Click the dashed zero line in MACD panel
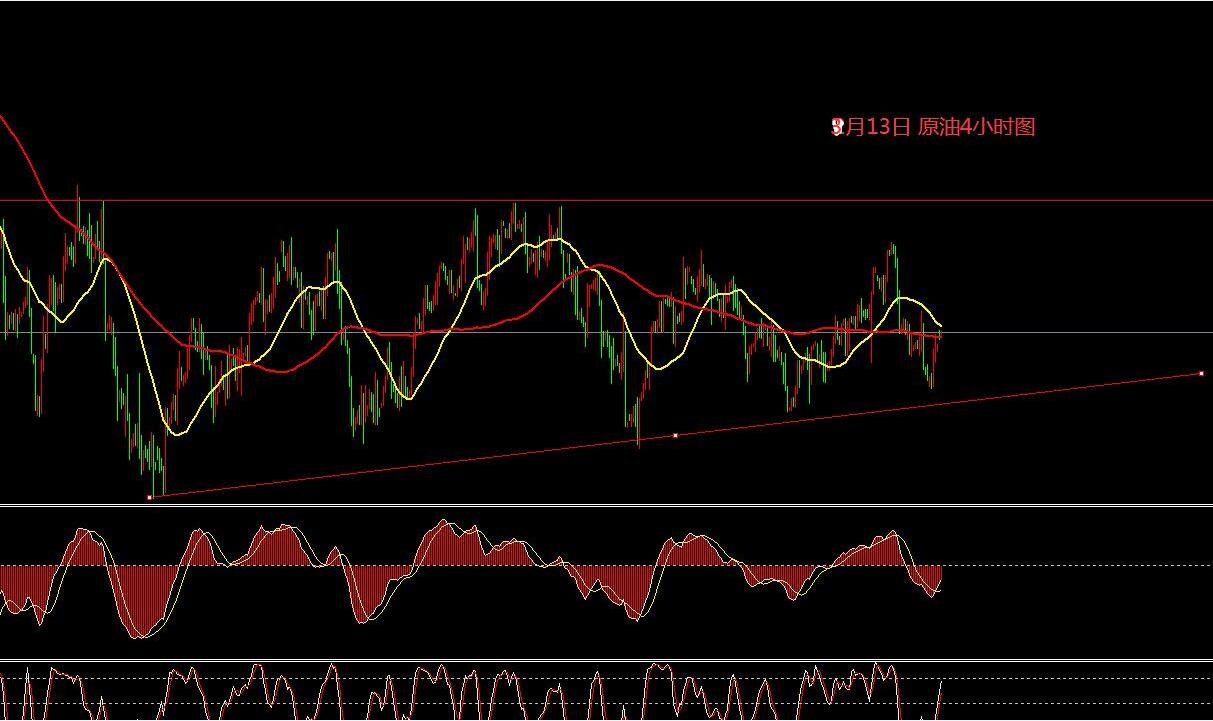The image size is (1213, 721). click(x=1080, y=566)
